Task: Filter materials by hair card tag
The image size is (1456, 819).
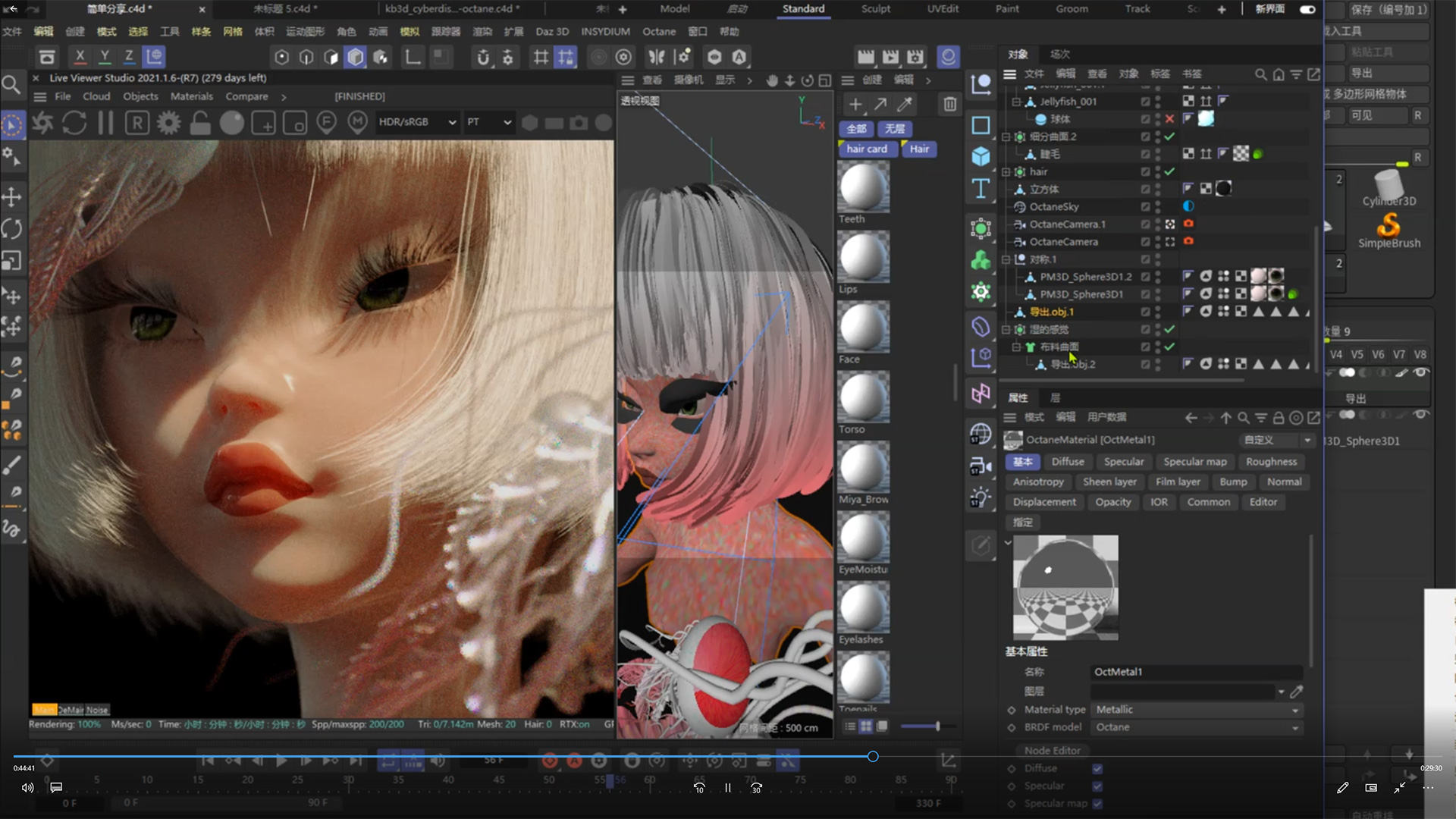Action: (x=867, y=149)
